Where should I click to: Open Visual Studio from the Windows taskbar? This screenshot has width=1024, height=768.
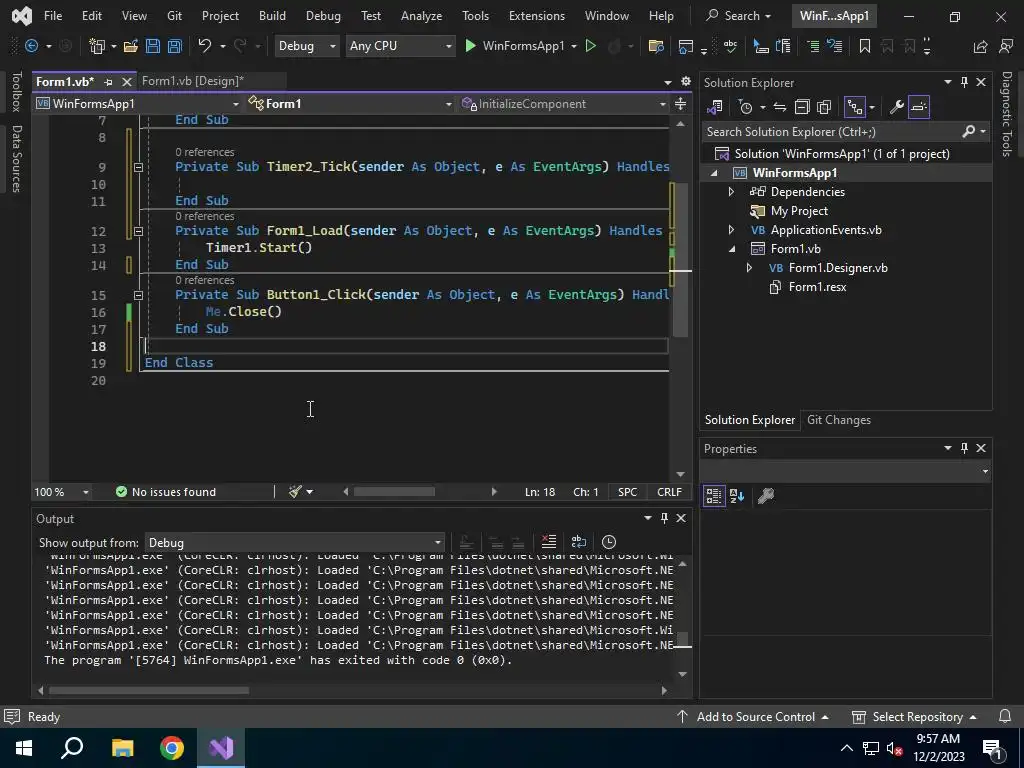point(221,748)
